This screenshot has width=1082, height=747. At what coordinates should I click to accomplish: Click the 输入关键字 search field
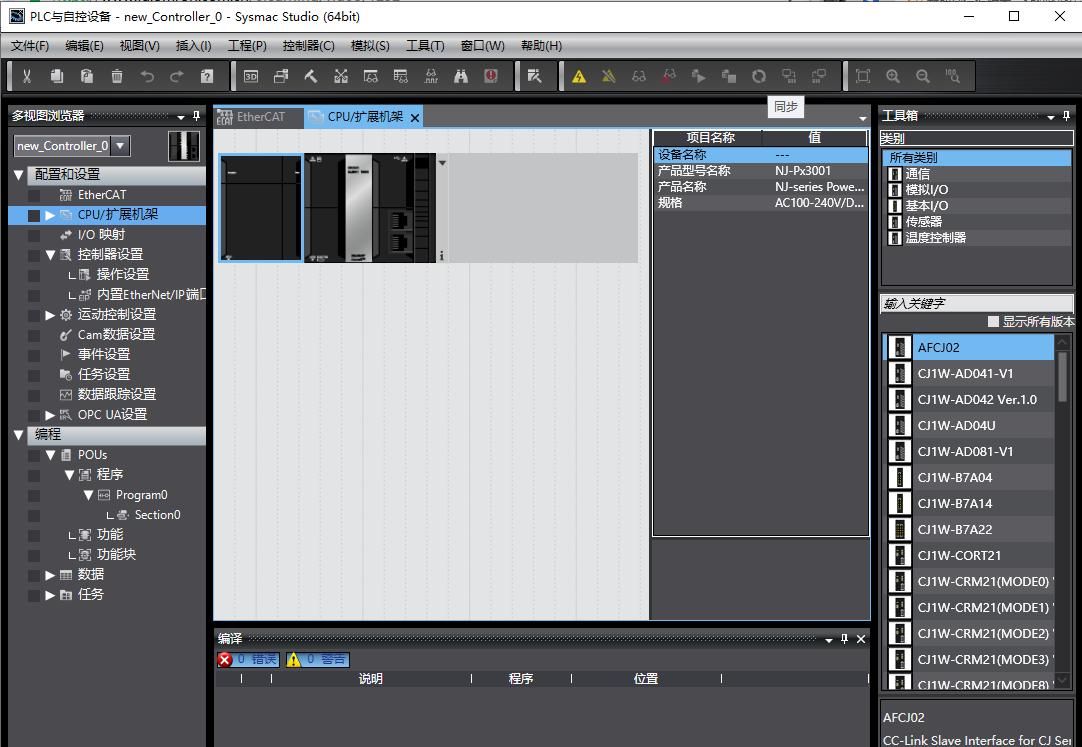click(975, 303)
